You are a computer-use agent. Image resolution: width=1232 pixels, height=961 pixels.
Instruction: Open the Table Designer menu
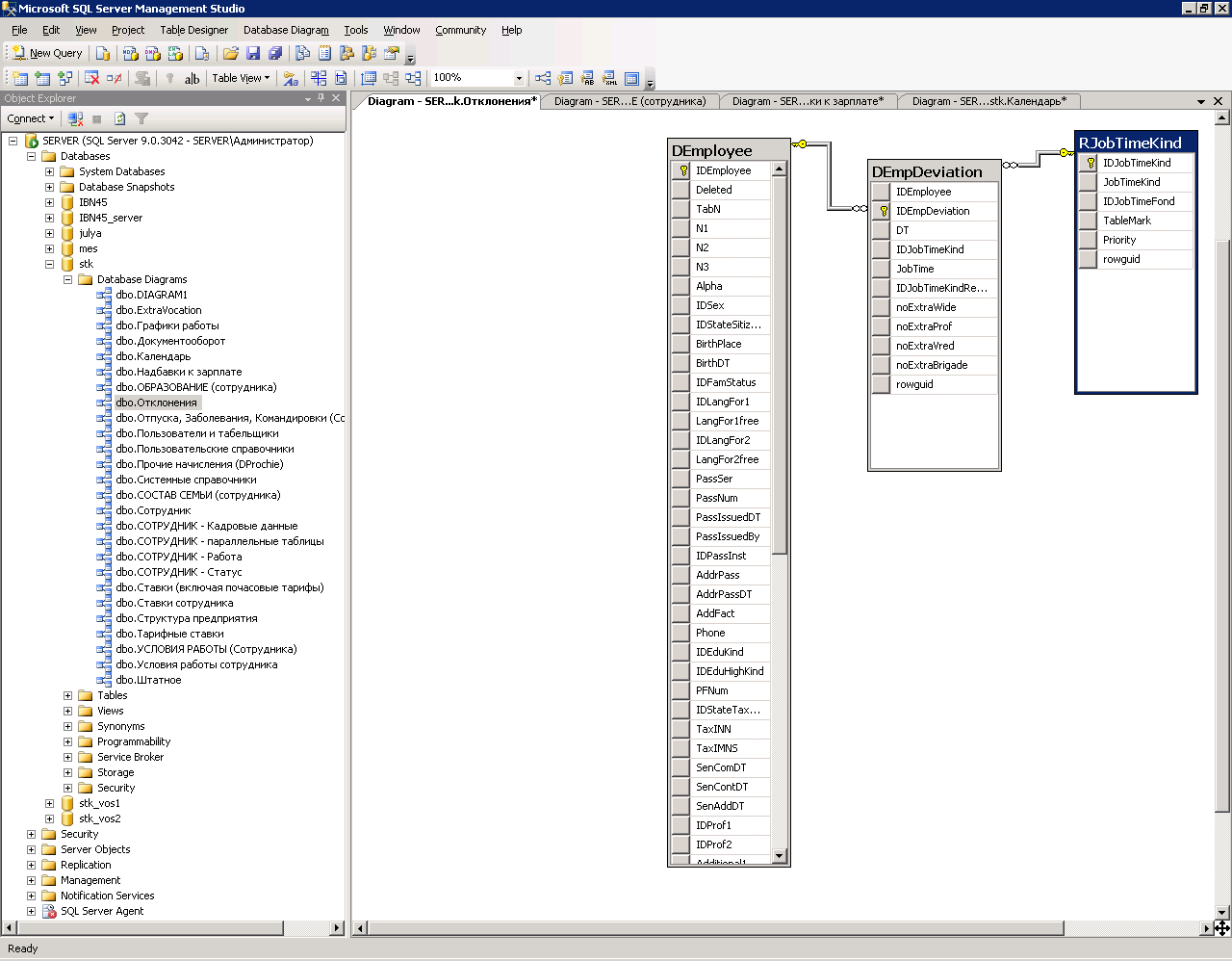tap(193, 30)
